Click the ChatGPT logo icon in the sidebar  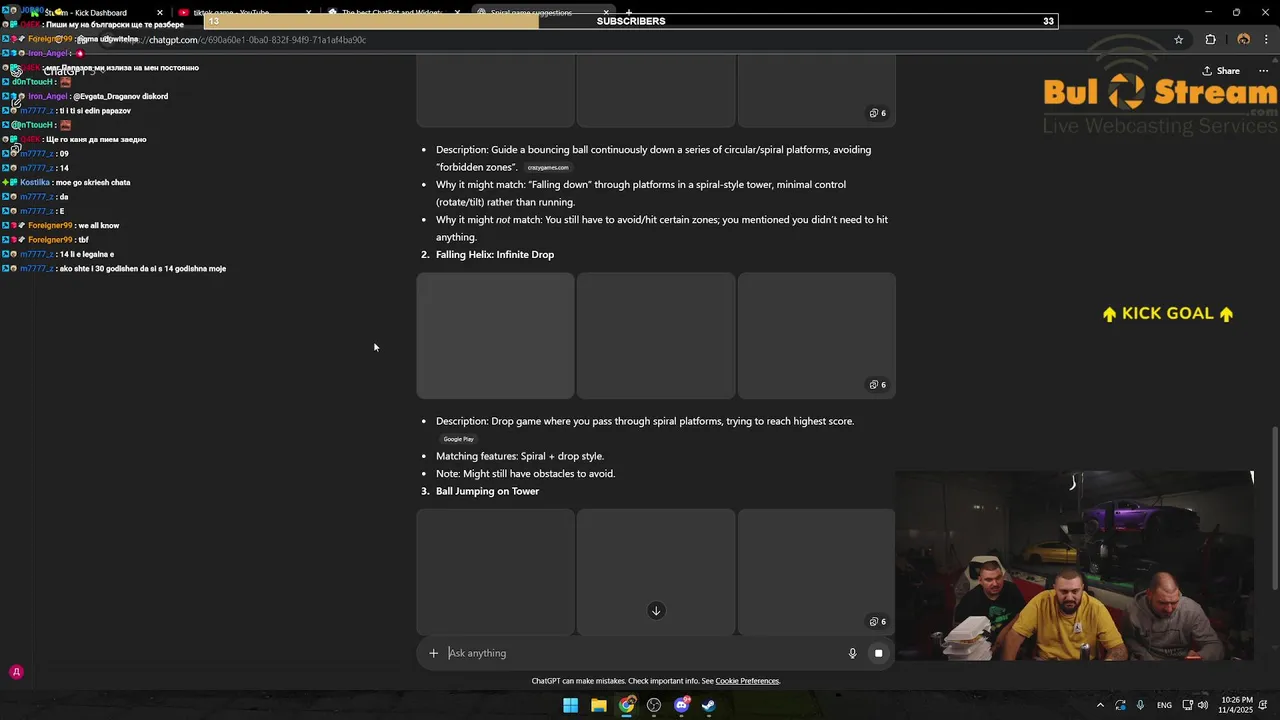click(16, 71)
